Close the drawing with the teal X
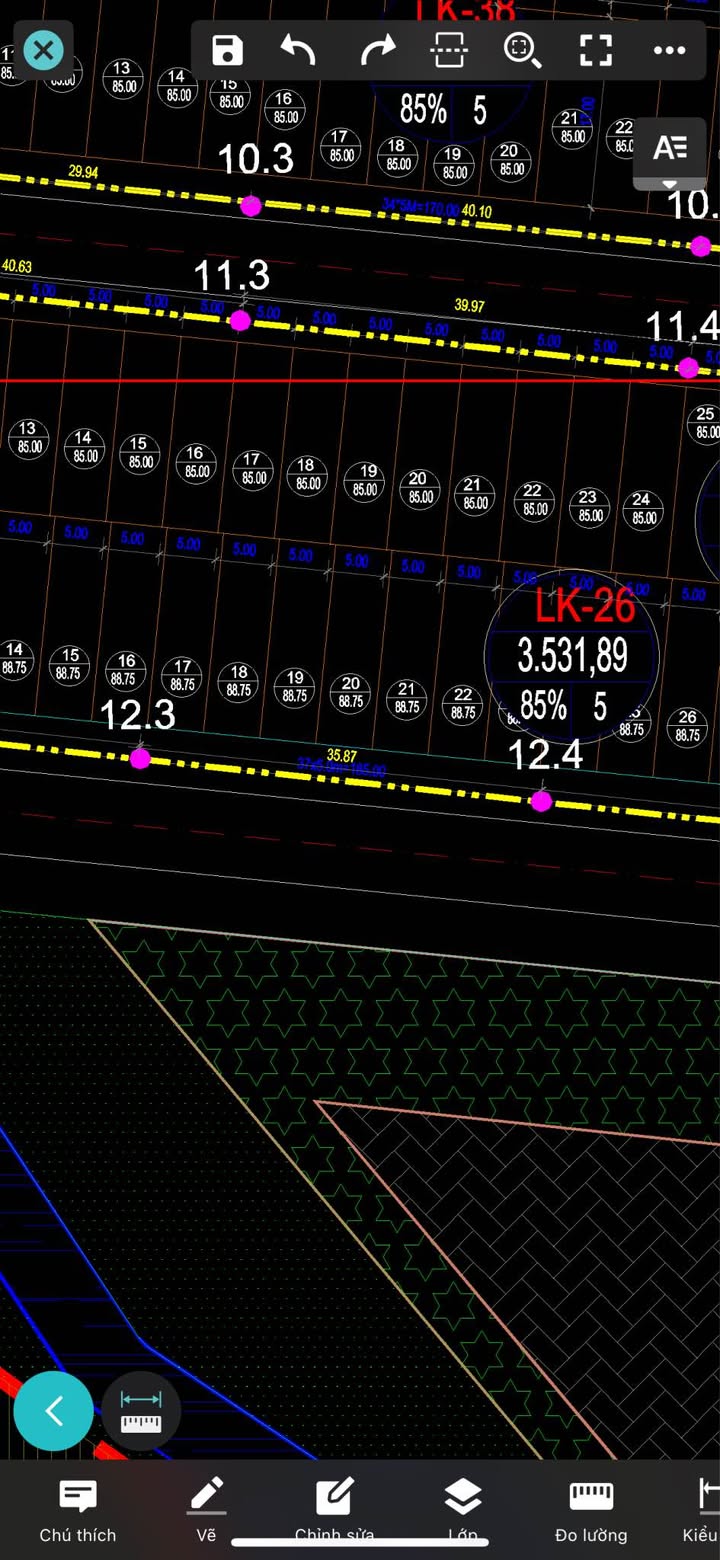Viewport: 720px width, 1560px height. [x=43, y=50]
